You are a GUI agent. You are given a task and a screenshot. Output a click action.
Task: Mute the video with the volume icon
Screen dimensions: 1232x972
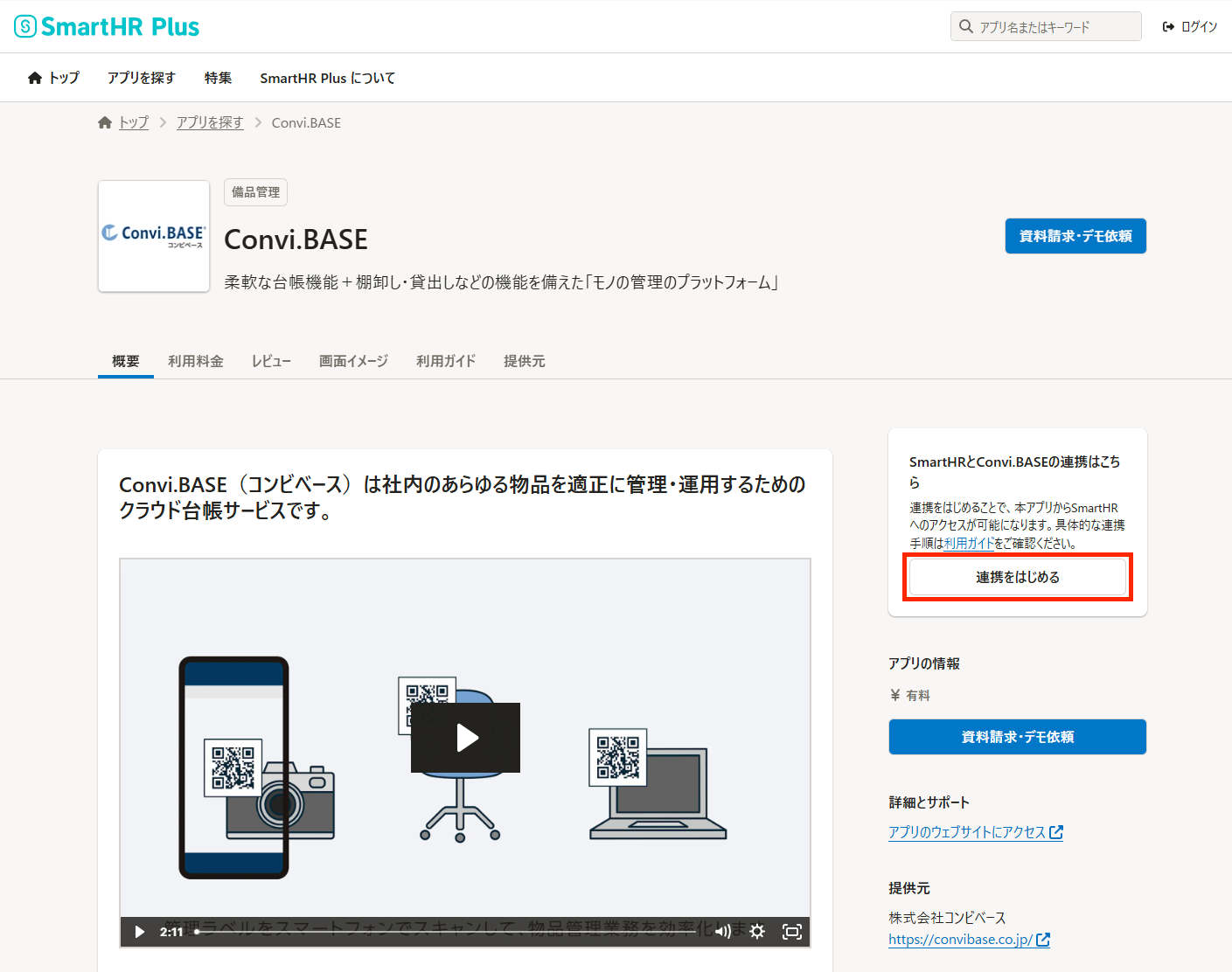click(722, 932)
